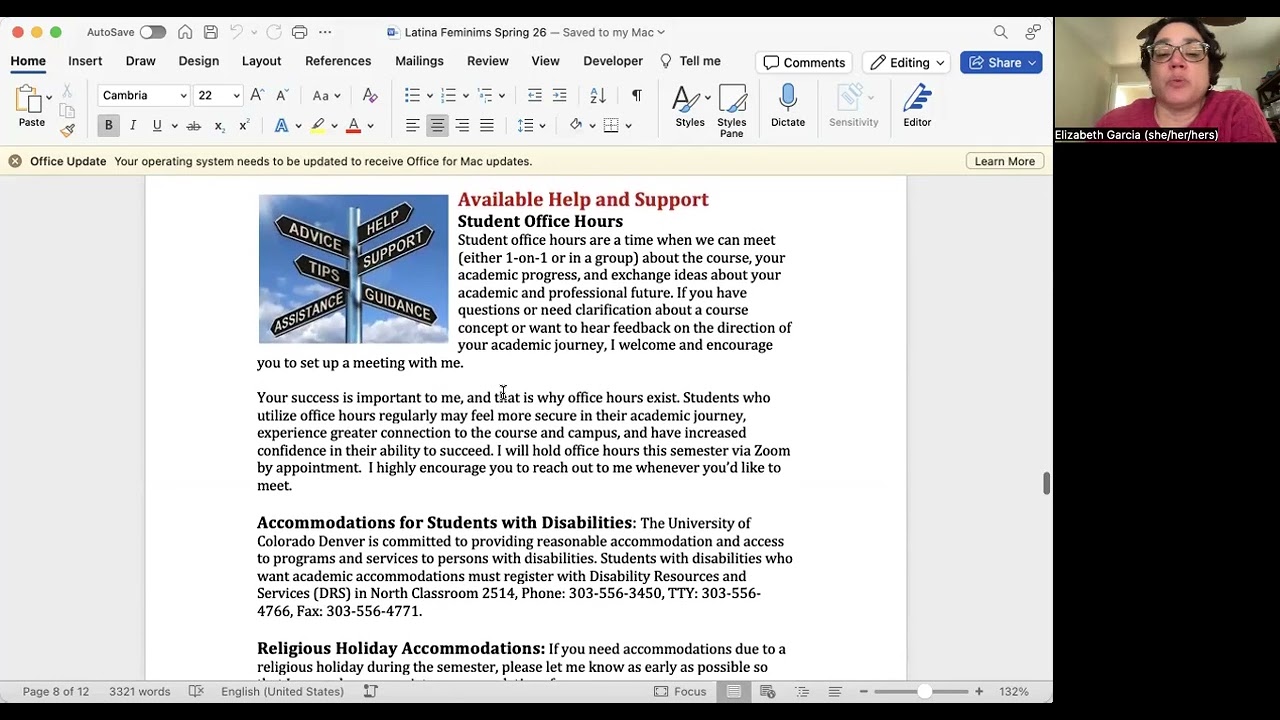
Task: Click the signpost advice image in the document
Action: click(x=353, y=269)
